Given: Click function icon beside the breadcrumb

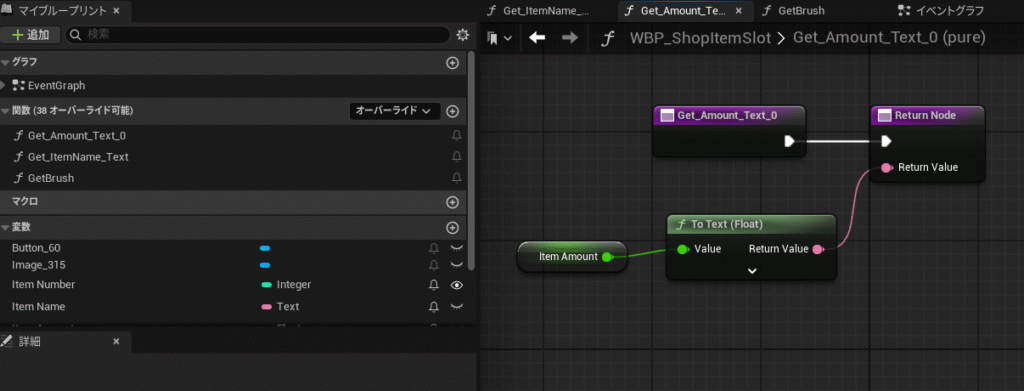Looking at the screenshot, I should pyautogui.click(x=608, y=39).
